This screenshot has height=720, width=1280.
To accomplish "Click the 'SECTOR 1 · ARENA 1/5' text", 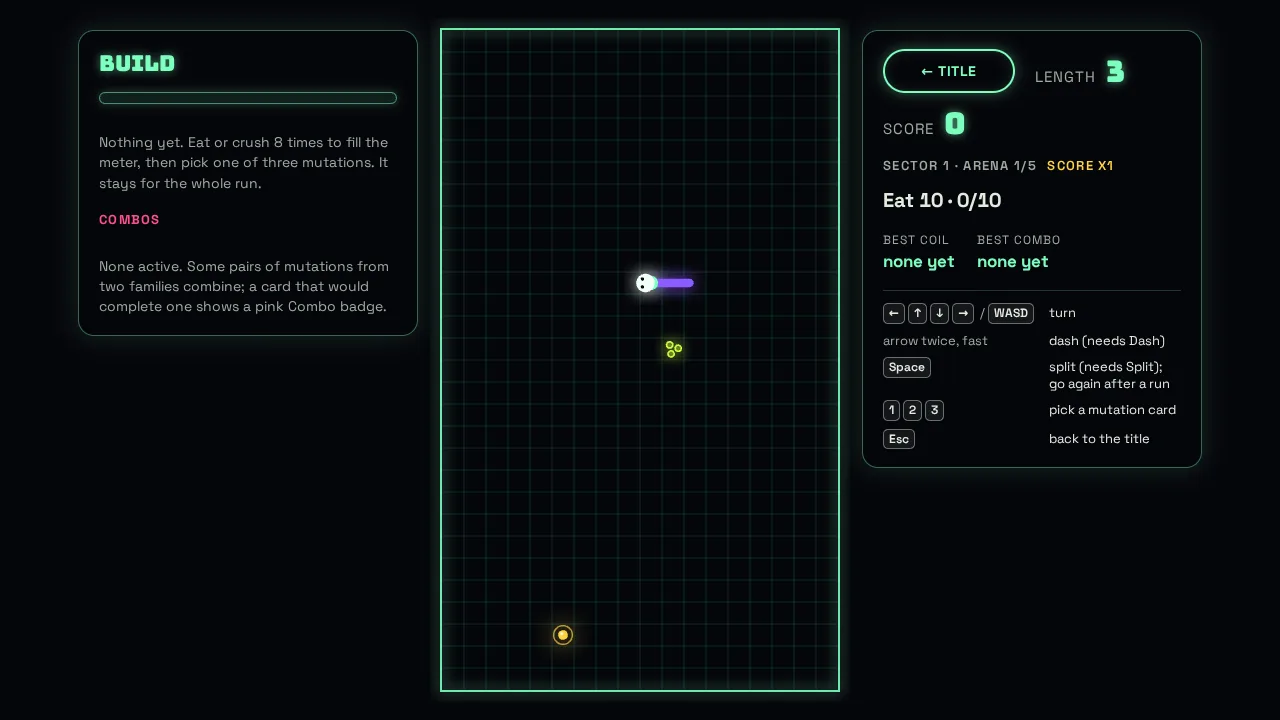I will pyautogui.click(x=960, y=166).
